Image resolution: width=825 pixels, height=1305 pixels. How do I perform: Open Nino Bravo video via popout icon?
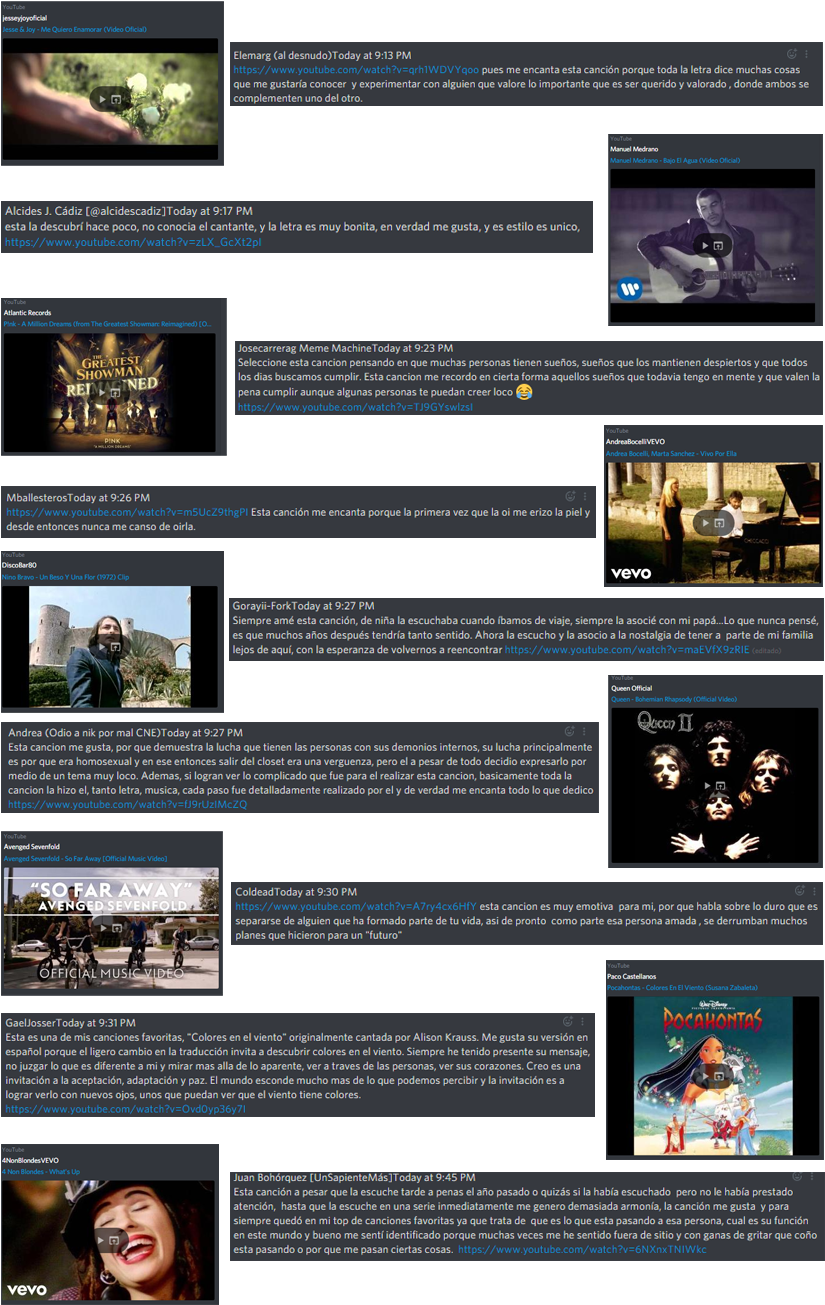(116, 648)
